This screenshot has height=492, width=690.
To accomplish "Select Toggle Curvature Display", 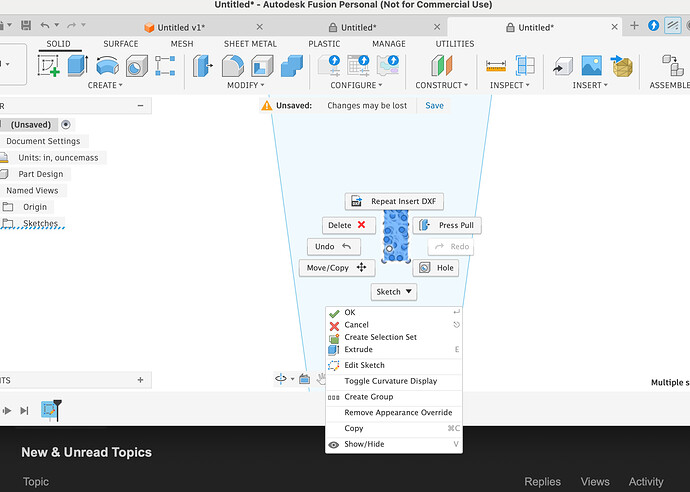I will 394,381.
